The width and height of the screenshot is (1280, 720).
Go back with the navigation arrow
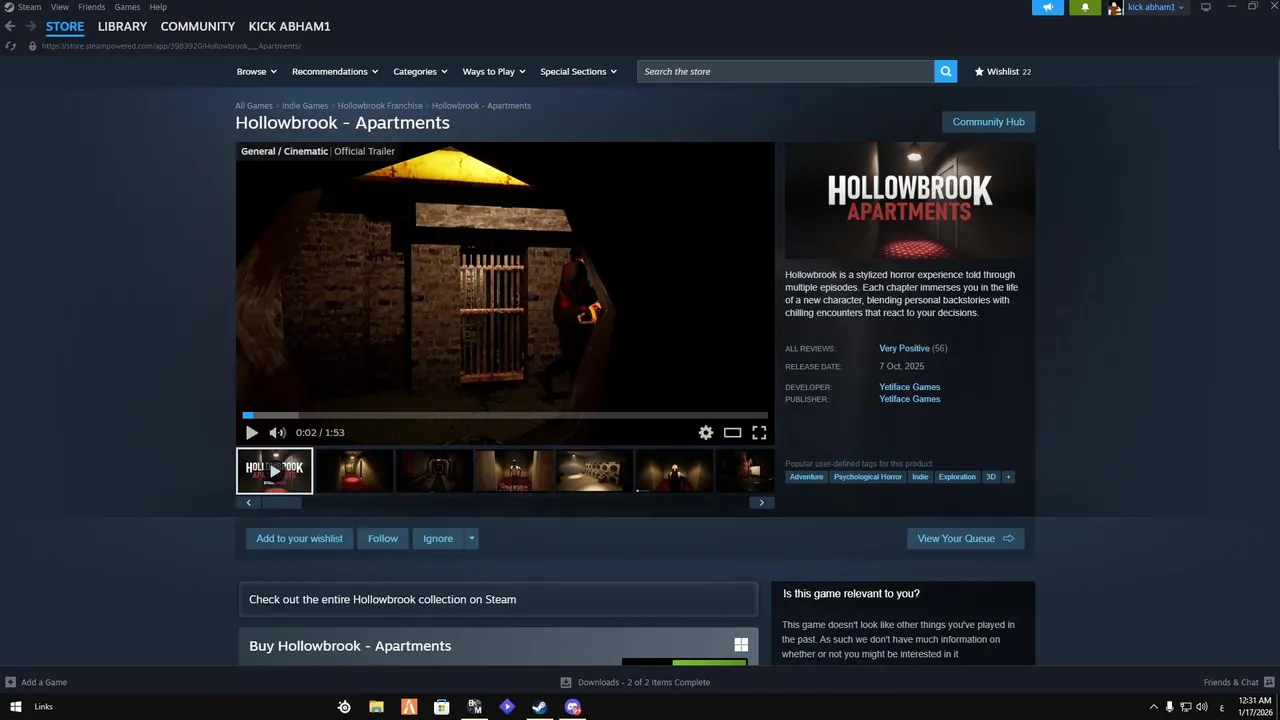(x=10, y=26)
